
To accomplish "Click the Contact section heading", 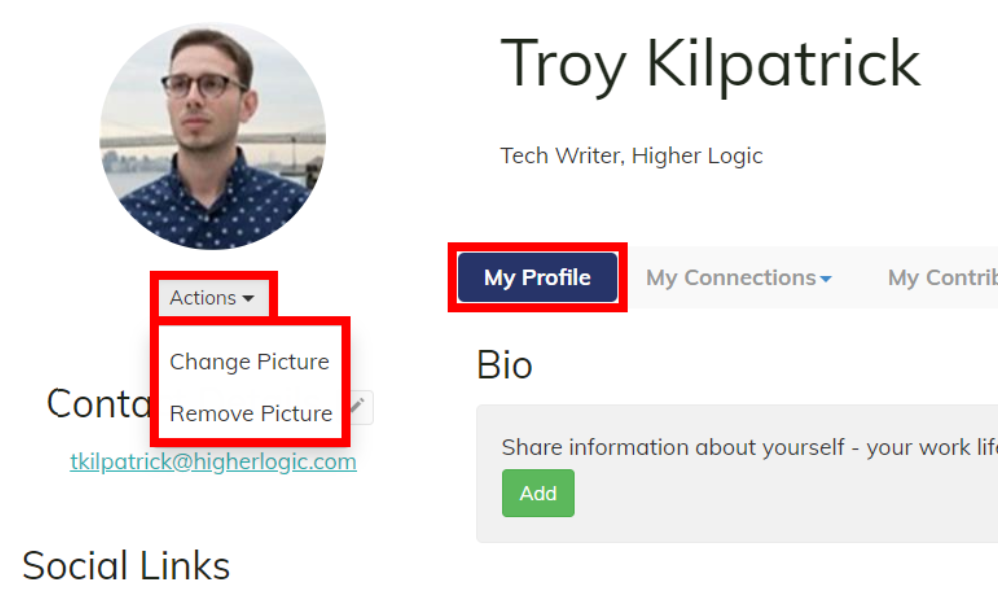I will (99, 404).
